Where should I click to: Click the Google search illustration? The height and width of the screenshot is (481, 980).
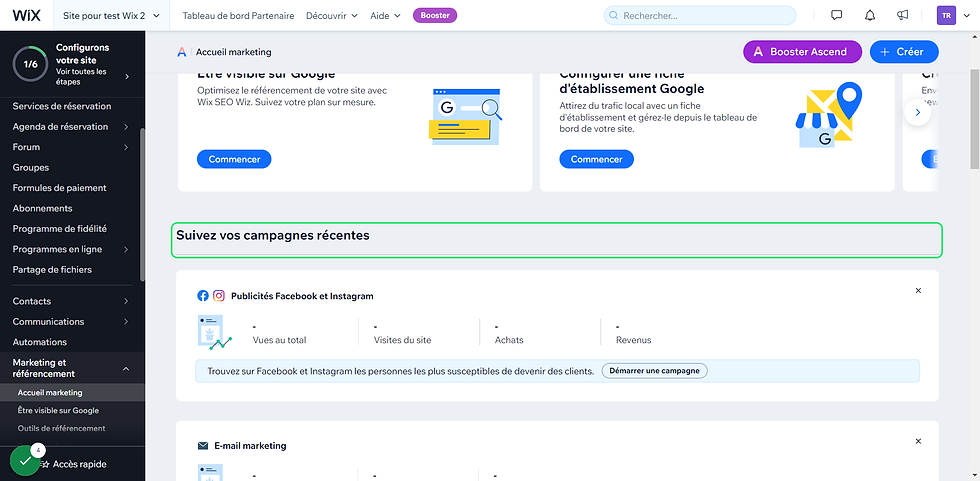click(466, 116)
